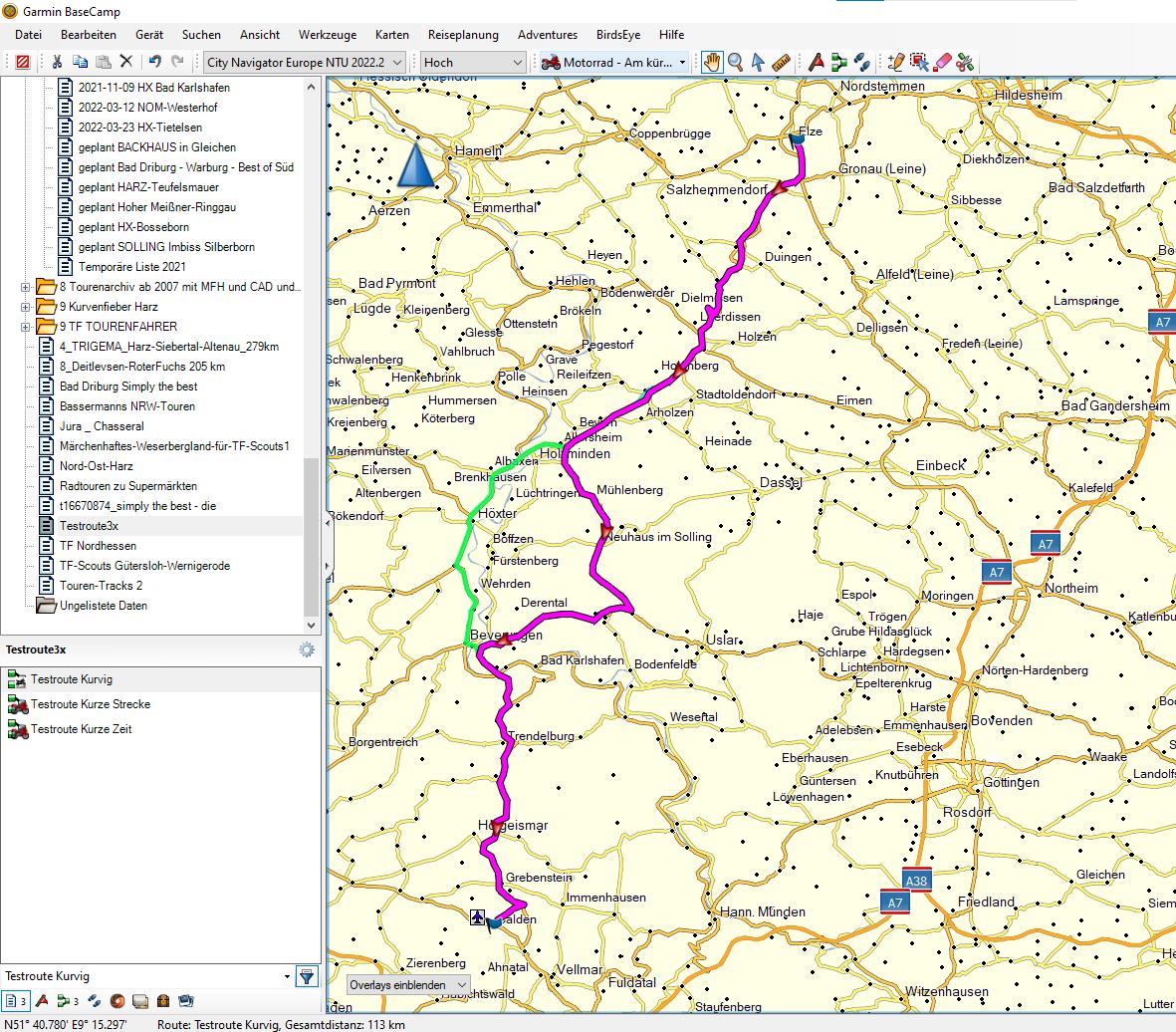
Task: Click the cut scissors icon
Action: 57,62
